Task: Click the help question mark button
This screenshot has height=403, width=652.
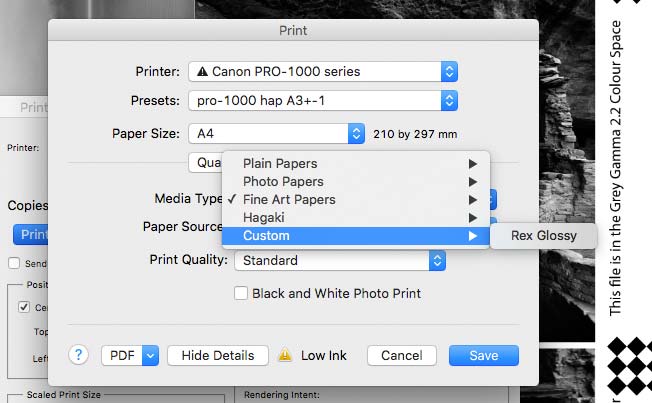Action: [x=79, y=355]
